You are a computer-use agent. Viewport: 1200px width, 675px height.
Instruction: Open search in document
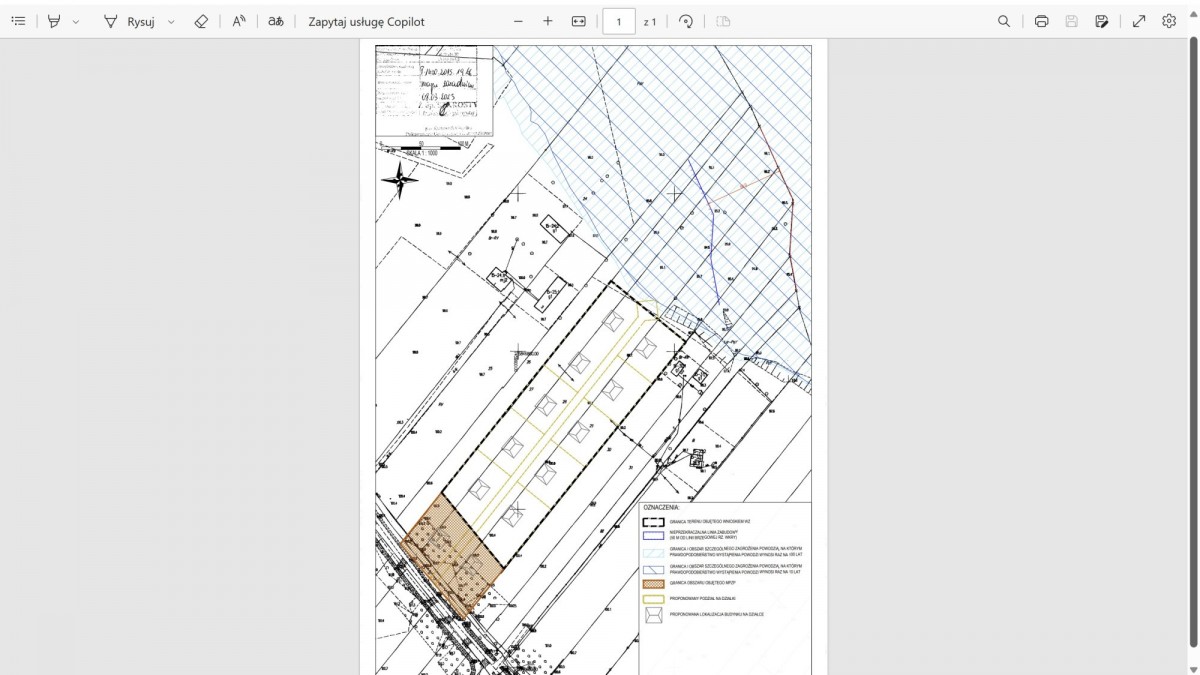click(1004, 21)
